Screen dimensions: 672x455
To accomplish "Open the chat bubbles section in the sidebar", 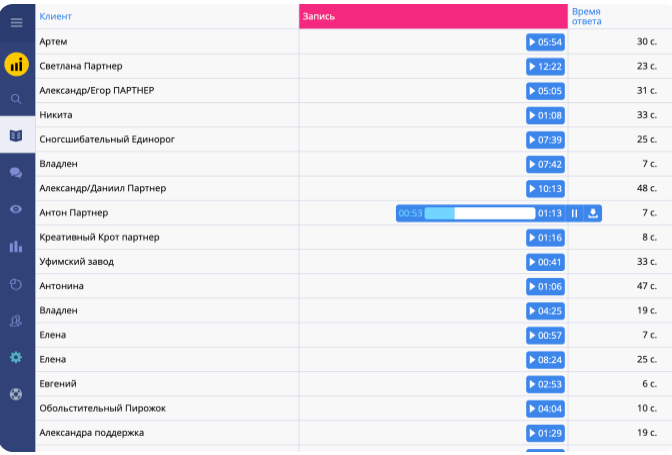I will [x=16, y=172].
